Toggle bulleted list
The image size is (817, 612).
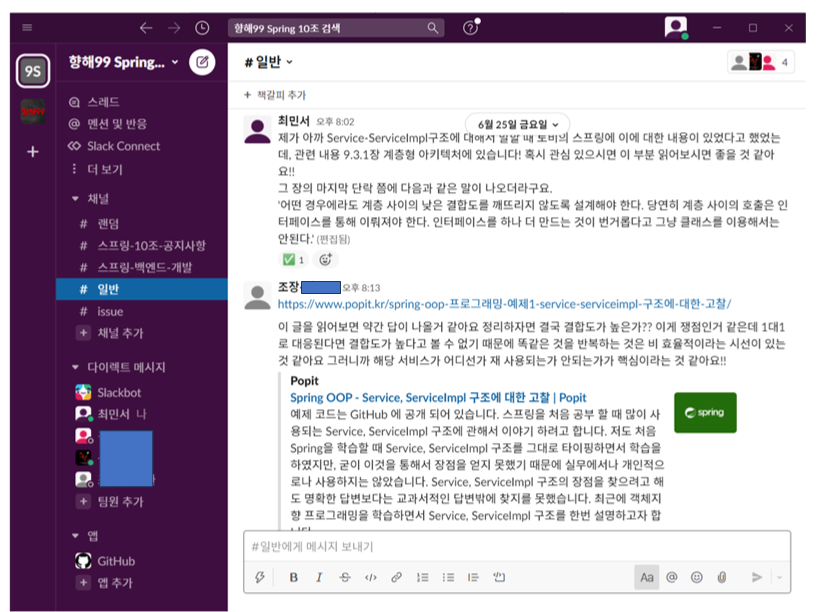[x=448, y=577]
